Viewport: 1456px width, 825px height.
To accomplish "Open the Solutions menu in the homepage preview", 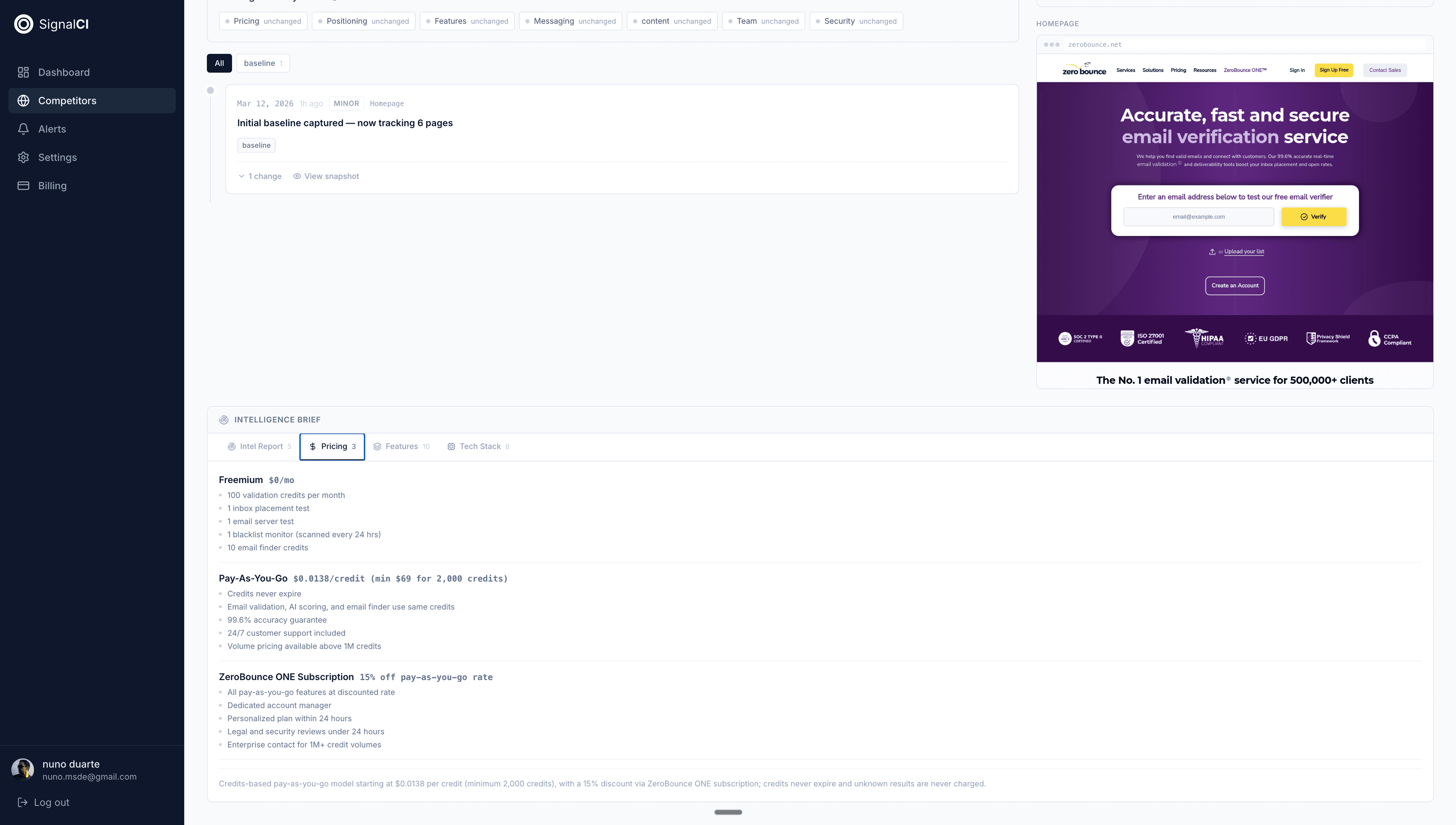I will point(1152,70).
